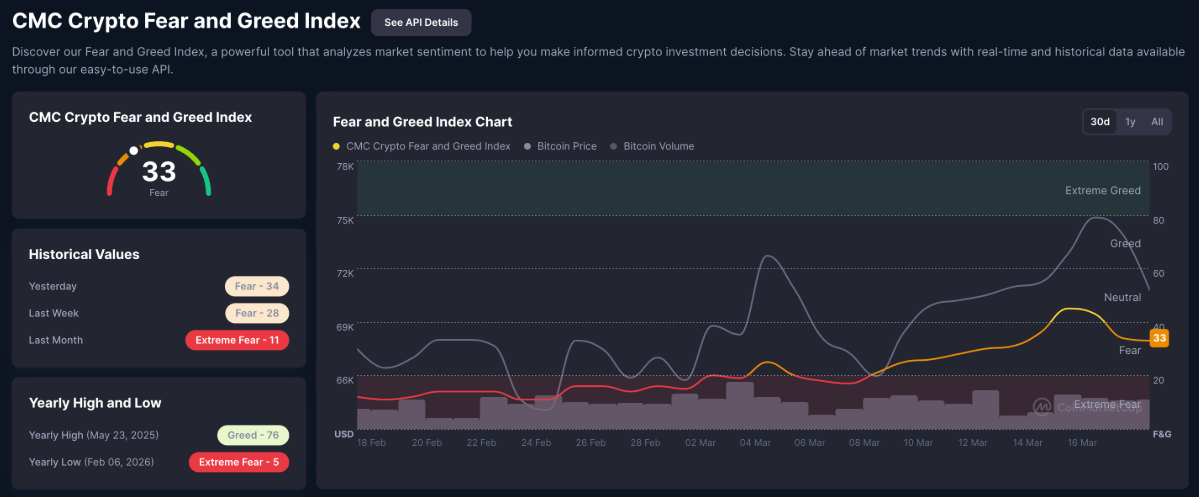Click the Last Month Extreme Fear - 11 badge
1199x497 pixels.
coord(237,340)
